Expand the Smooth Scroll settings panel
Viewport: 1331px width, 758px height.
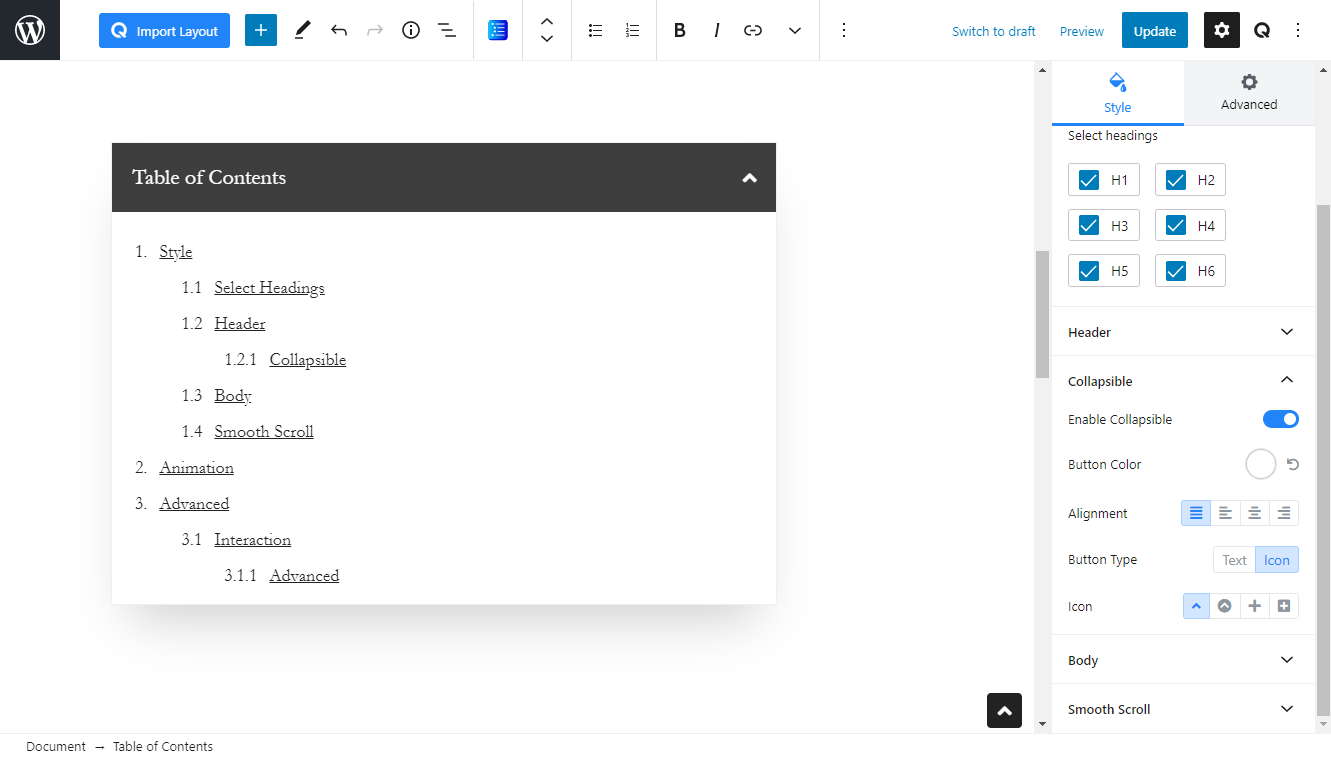(1183, 709)
